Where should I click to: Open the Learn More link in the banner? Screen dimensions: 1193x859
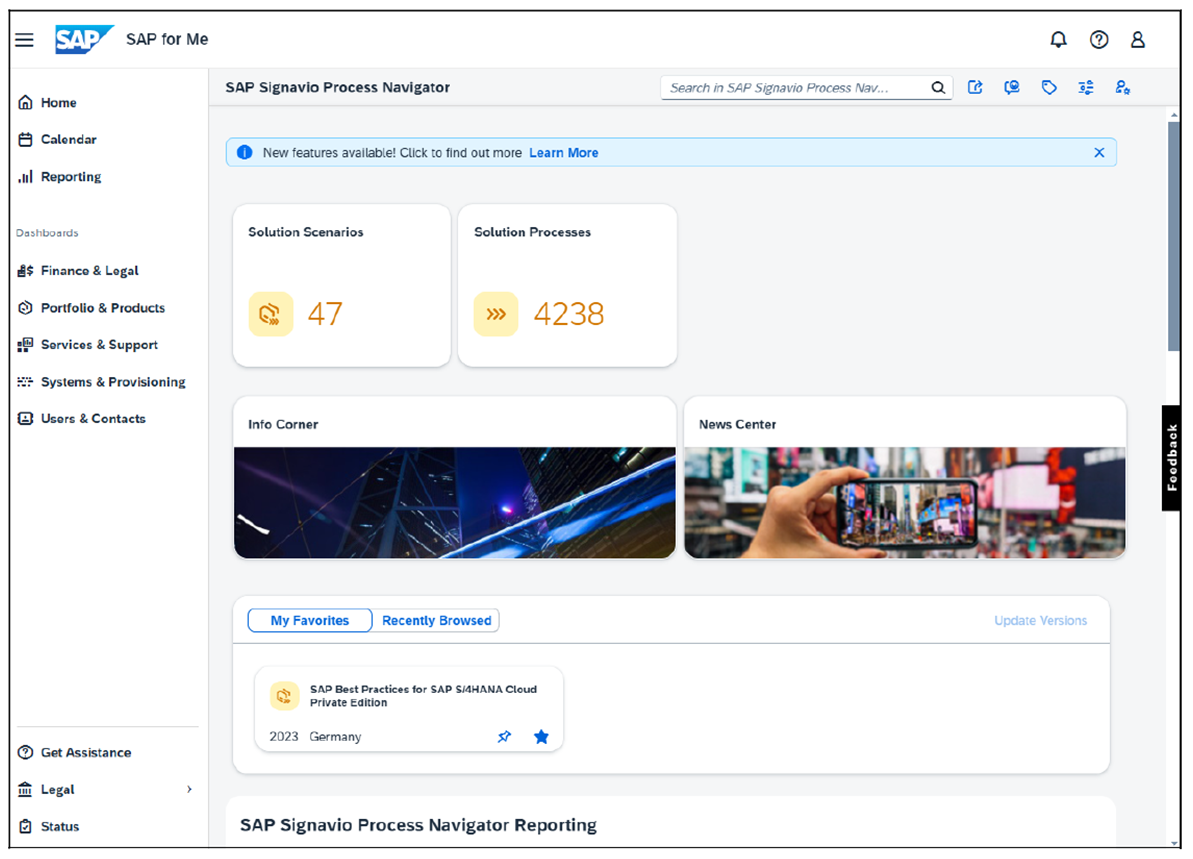coord(563,152)
